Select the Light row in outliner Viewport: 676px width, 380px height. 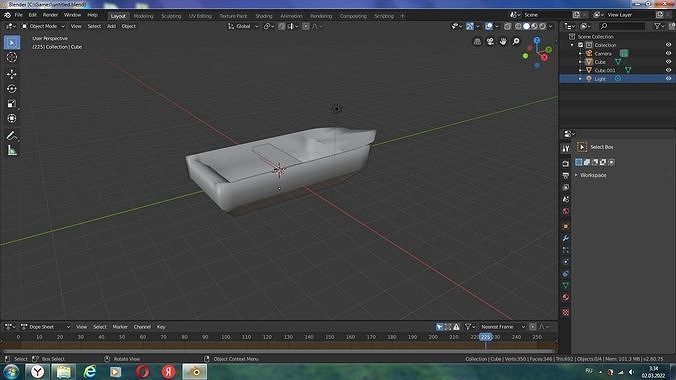(617, 79)
